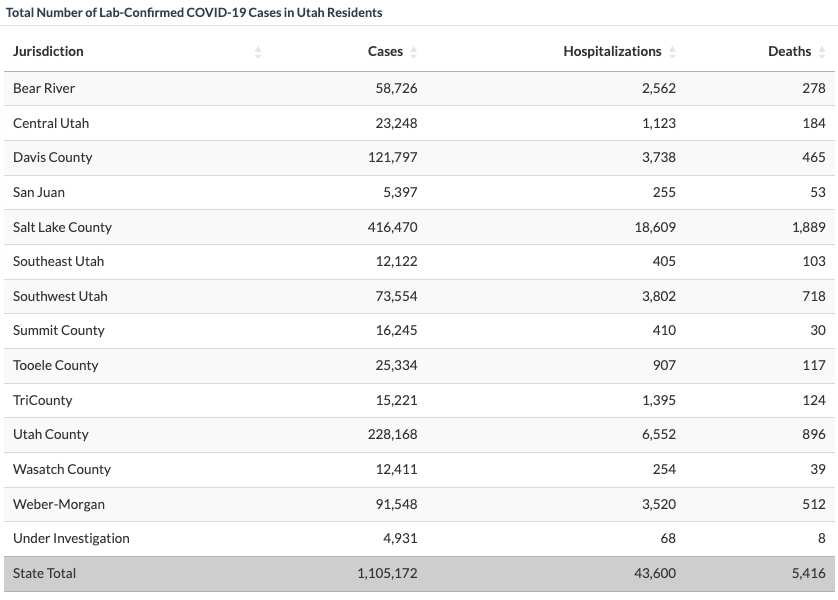Click the Southwest Utah deaths value 718
Viewport: 838px width, 600px height.
813,296
